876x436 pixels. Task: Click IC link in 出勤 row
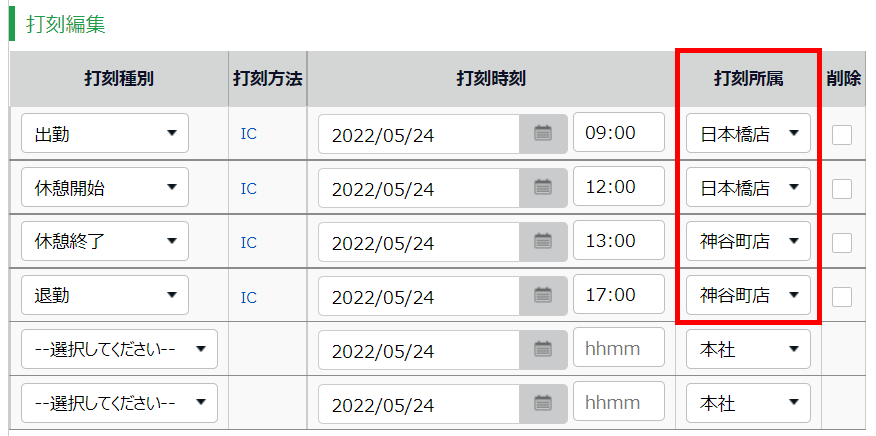249,134
